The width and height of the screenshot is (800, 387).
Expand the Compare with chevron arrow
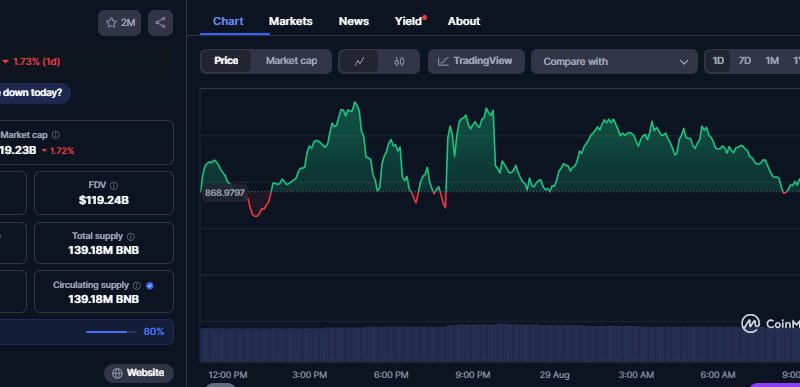[684, 62]
